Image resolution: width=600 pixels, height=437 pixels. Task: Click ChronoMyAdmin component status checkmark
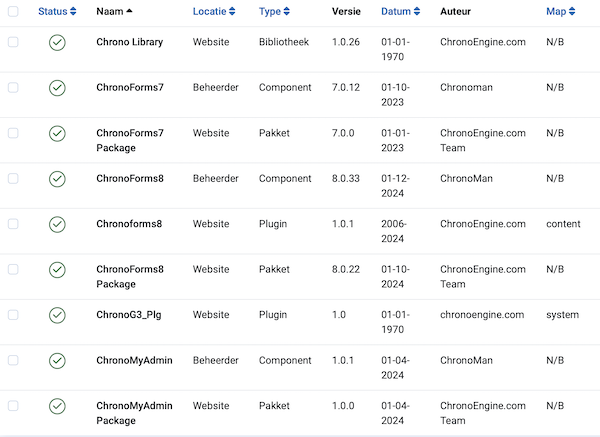[x=57, y=361]
